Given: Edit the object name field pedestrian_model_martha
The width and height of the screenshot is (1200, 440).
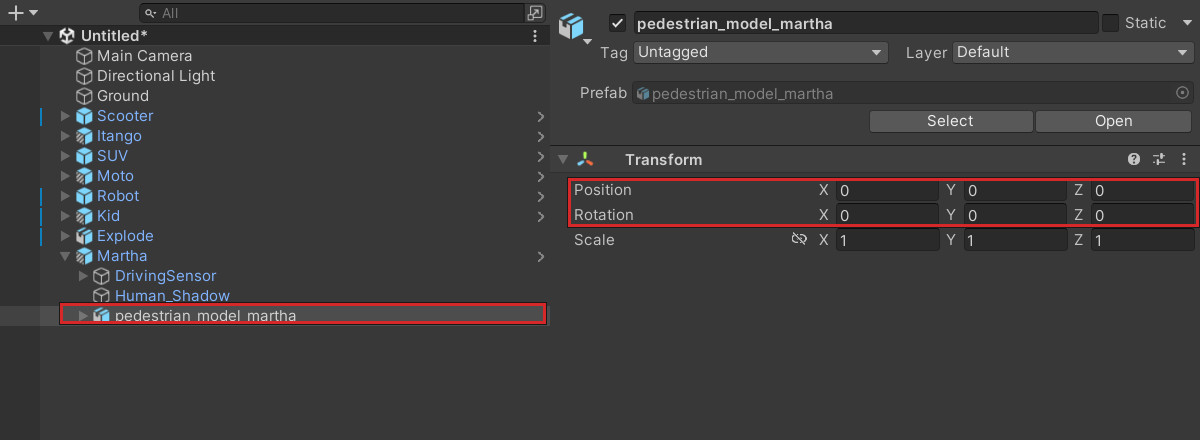Looking at the screenshot, I should 865,23.
